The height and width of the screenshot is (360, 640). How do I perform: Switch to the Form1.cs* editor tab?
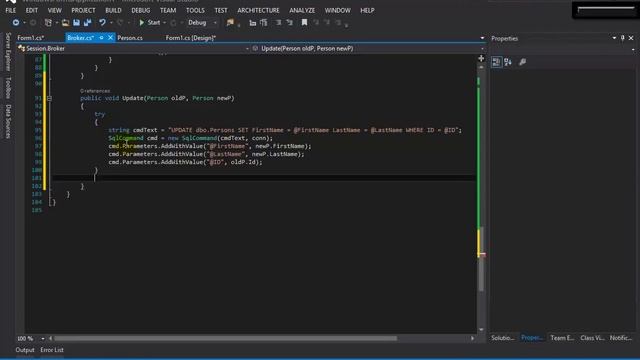(x=31, y=38)
